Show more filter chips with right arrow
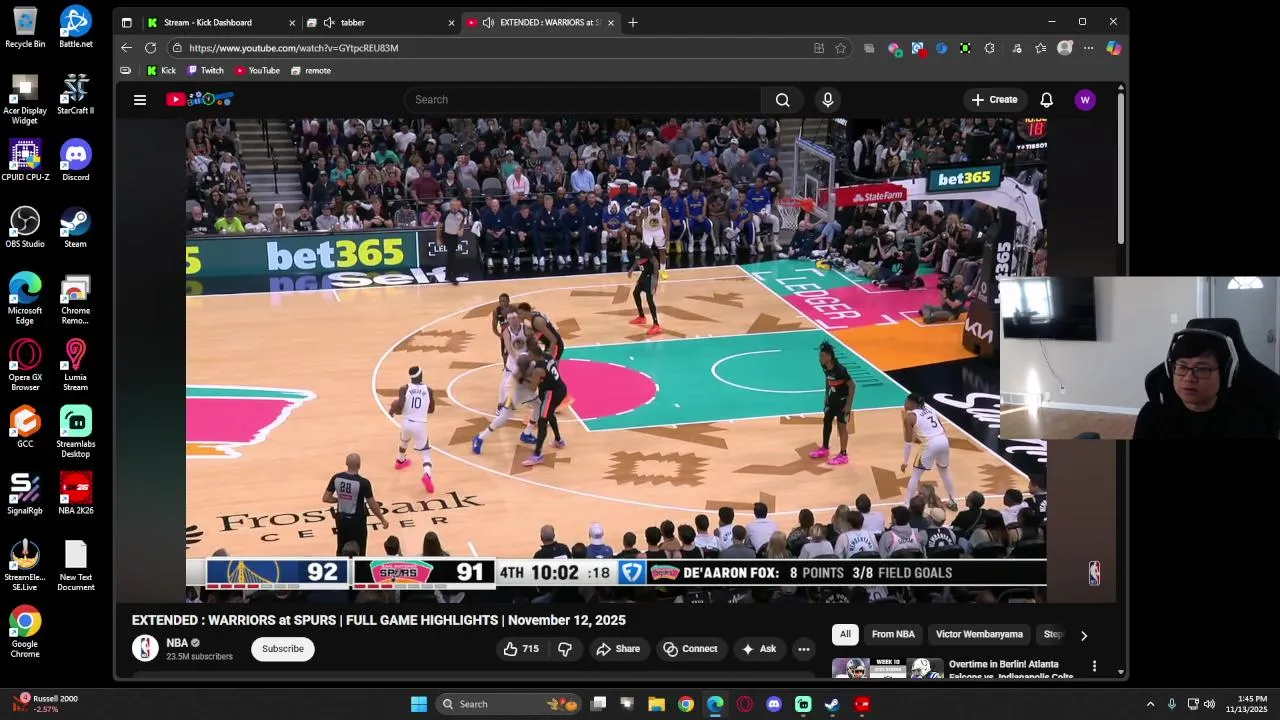The image size is (1280, 720). click(1083, 635)
